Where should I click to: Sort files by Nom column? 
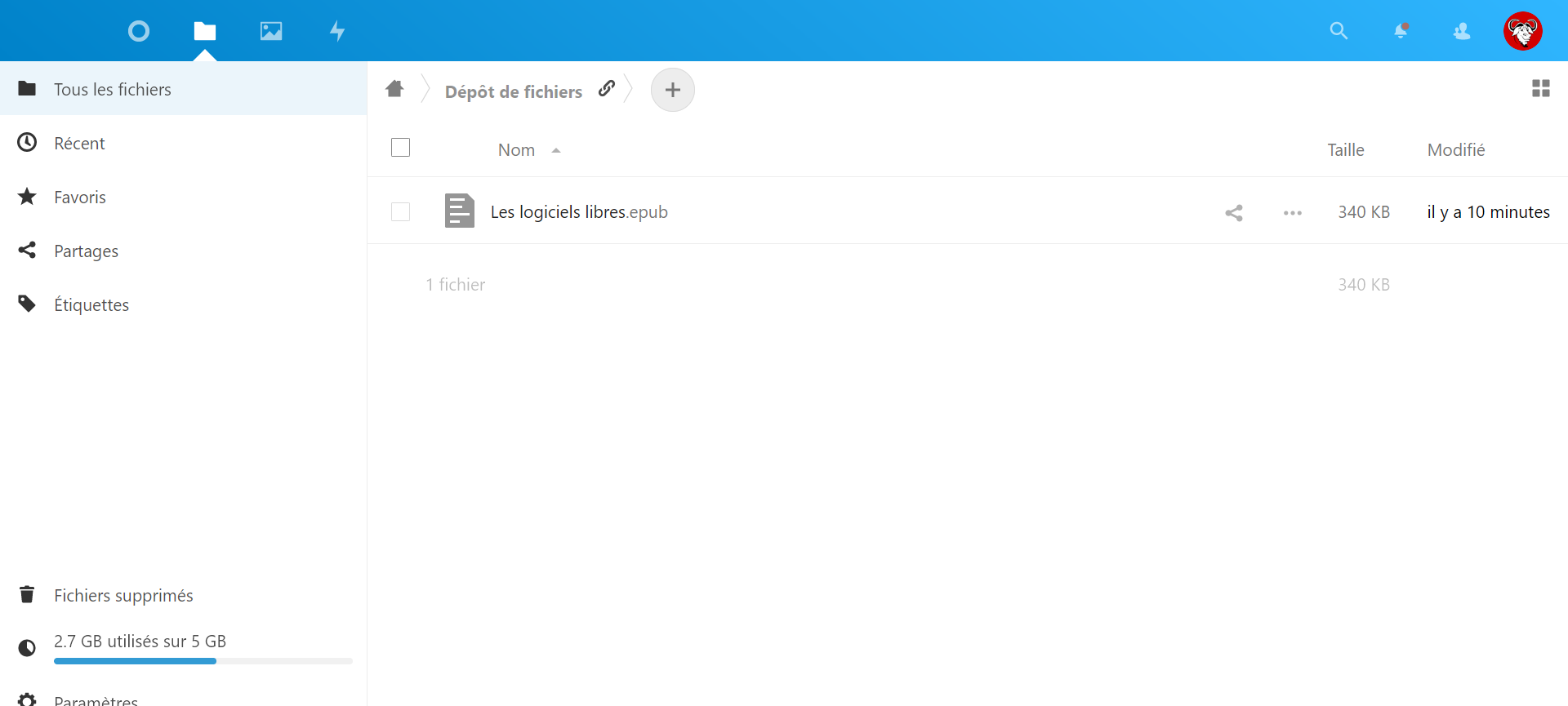[x=517, y=150]
